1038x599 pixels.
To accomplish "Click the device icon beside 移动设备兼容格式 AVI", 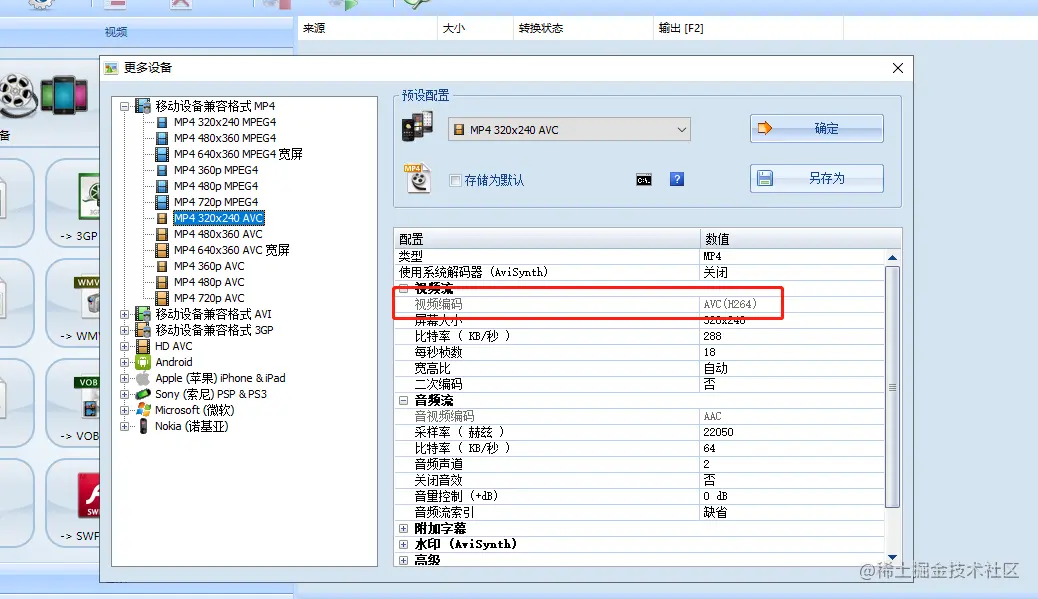I will tap(143, 314).
